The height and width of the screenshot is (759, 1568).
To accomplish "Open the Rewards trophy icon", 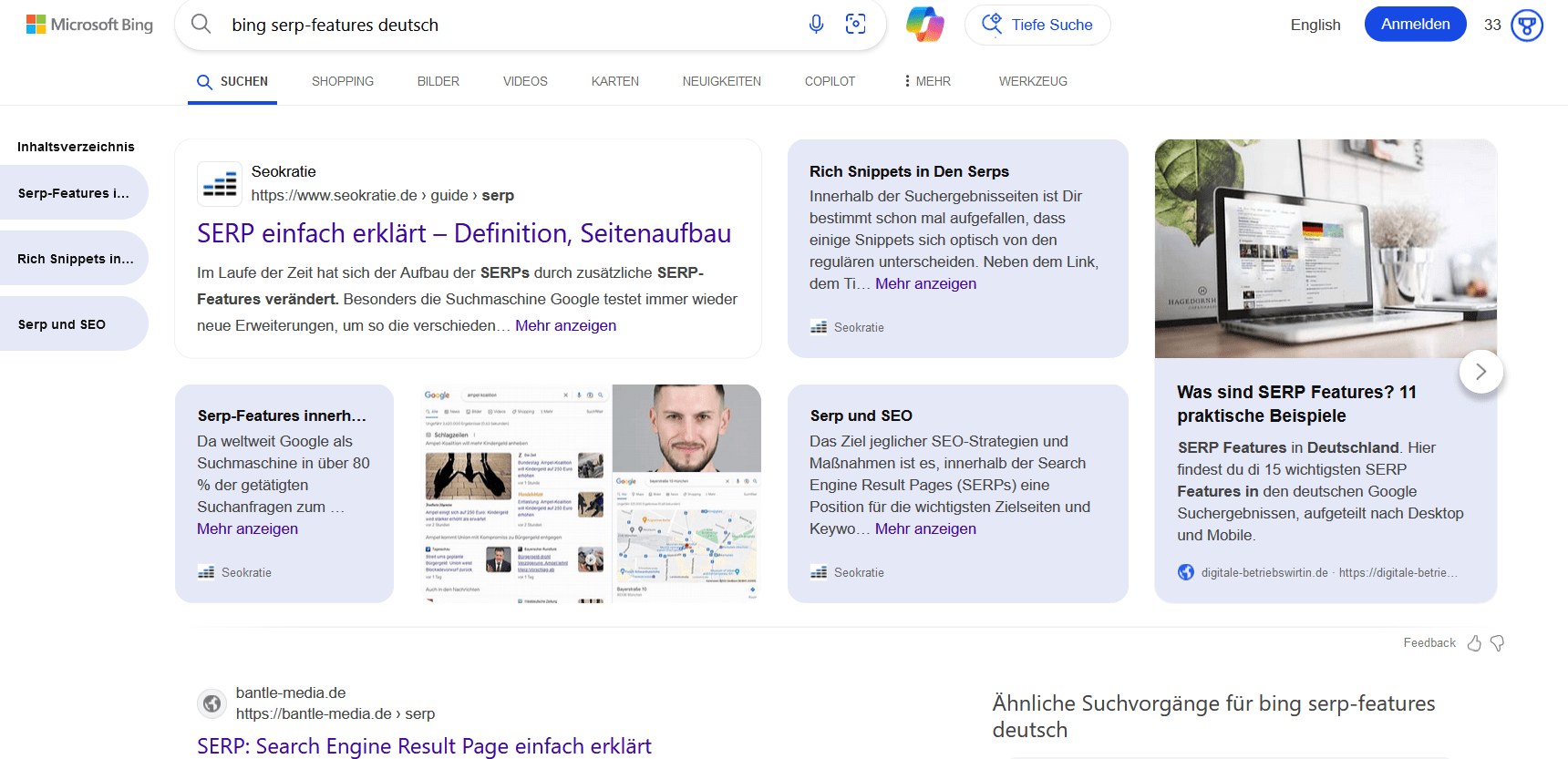I will point(1526,26).
